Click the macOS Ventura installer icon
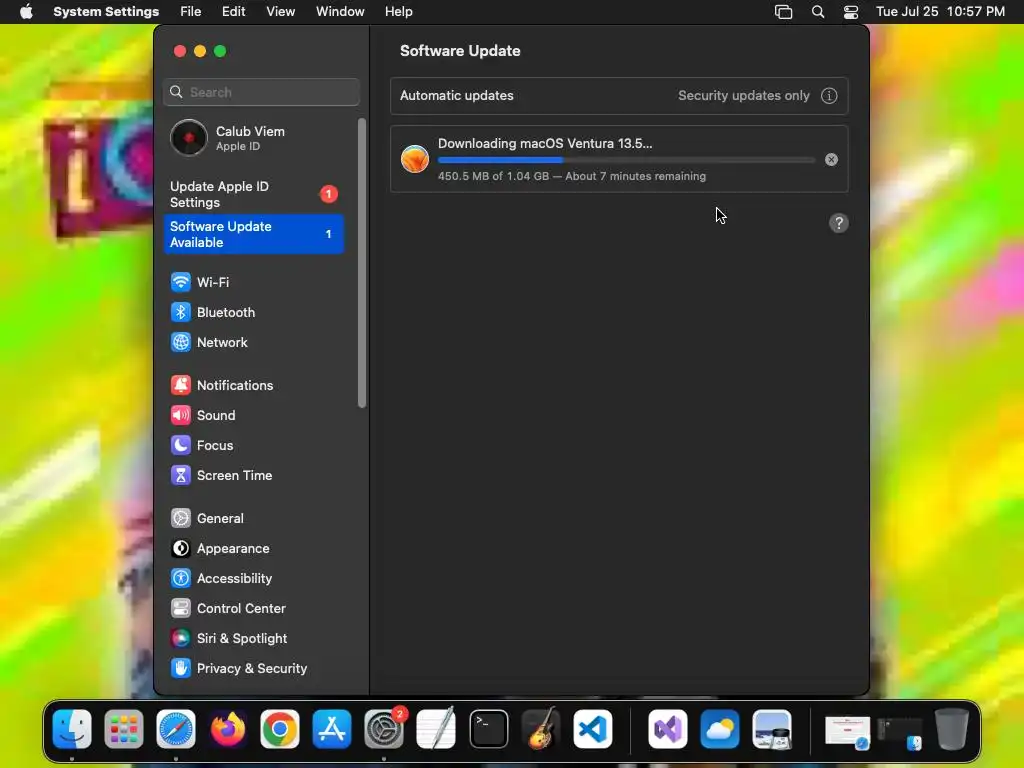The height and width of the screenshot is (768, 1024). (x=415, y=159)
